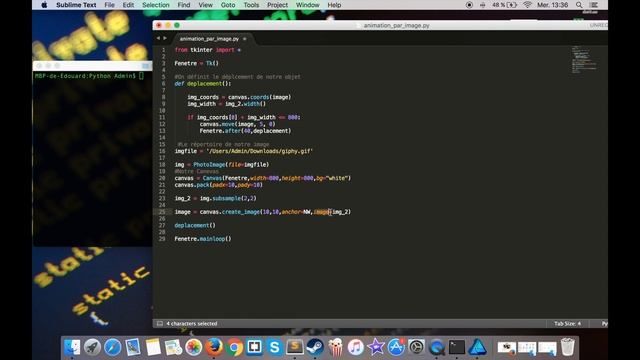This screenshot has height=360, width=640.
Task: Click battery 48% status in menu bar
Action: click(504, 5)
